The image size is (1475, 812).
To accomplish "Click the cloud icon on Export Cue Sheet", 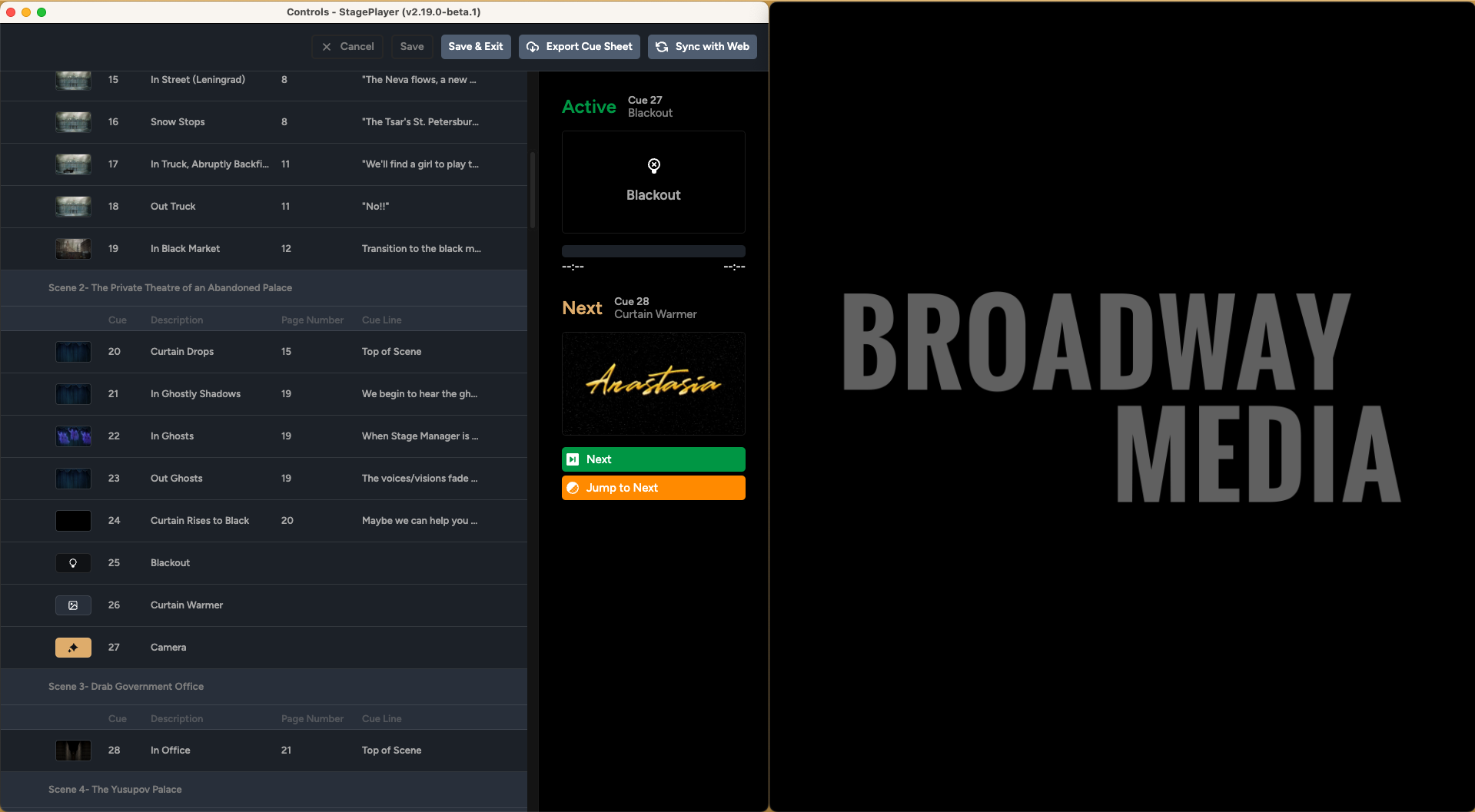I will pos(533,47).
